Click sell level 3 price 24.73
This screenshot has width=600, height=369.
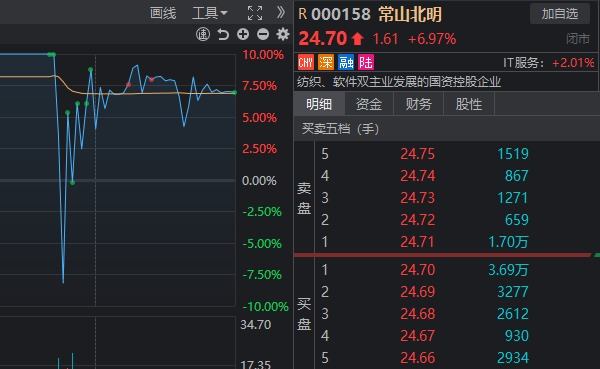417,198
